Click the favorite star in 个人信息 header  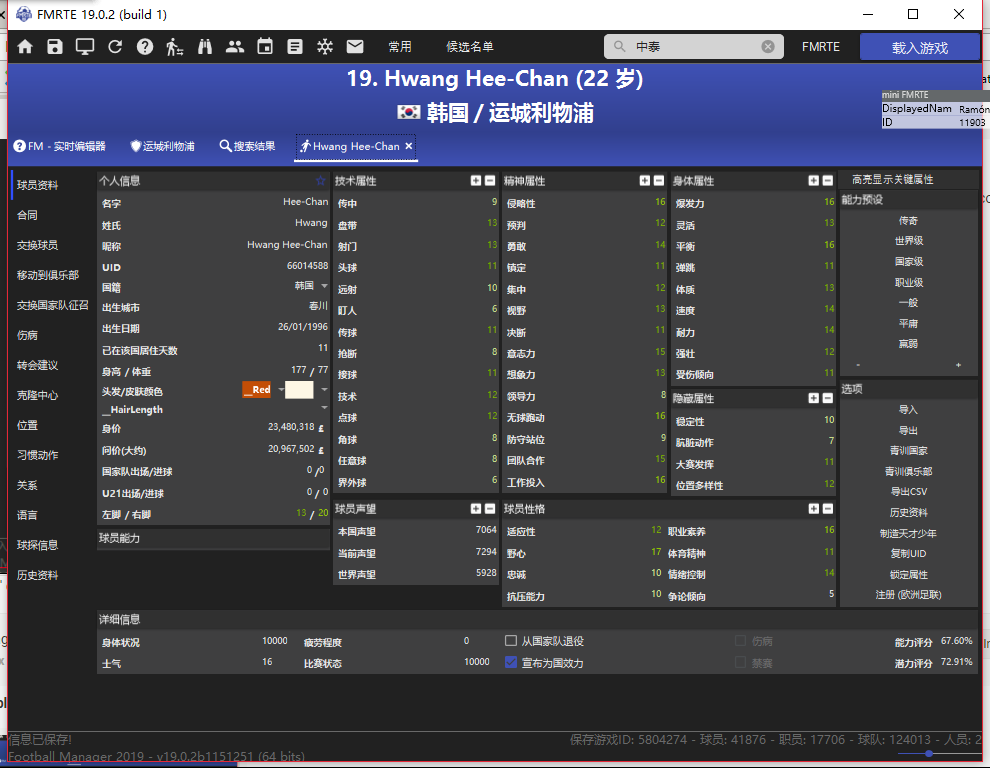click(x=320, y=181)
